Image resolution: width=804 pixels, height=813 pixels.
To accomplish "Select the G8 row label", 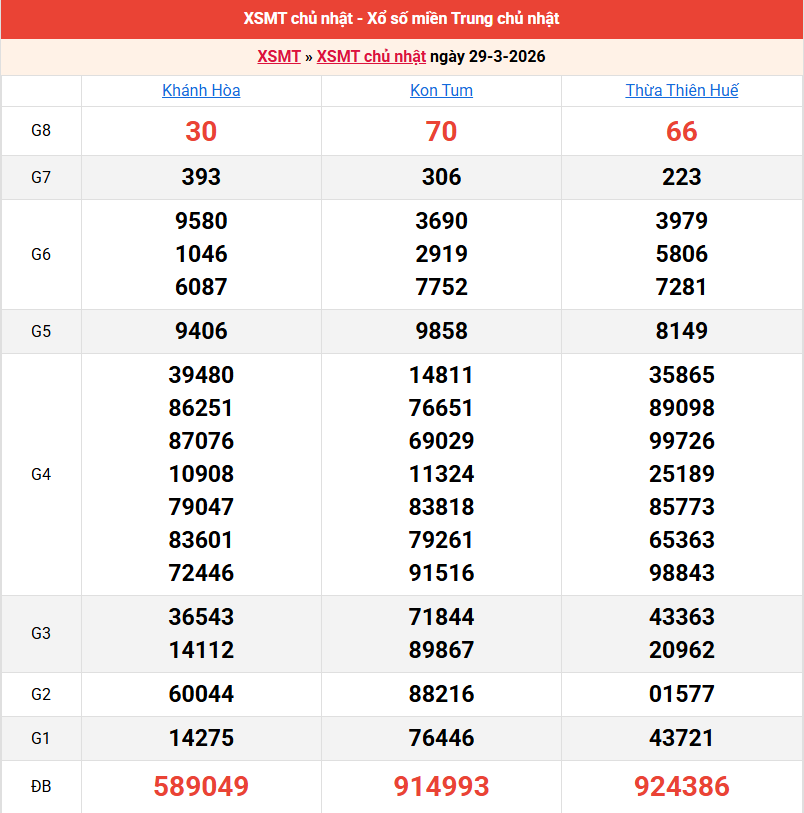I will click(x=41, y=131).
